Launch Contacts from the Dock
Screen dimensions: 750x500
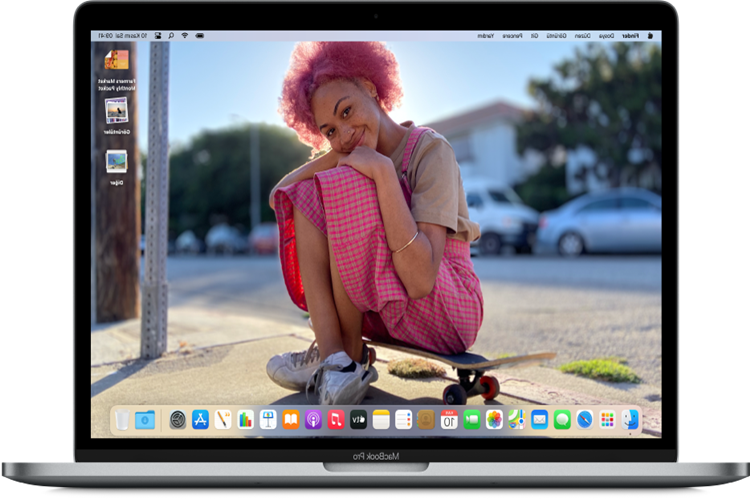426,420
